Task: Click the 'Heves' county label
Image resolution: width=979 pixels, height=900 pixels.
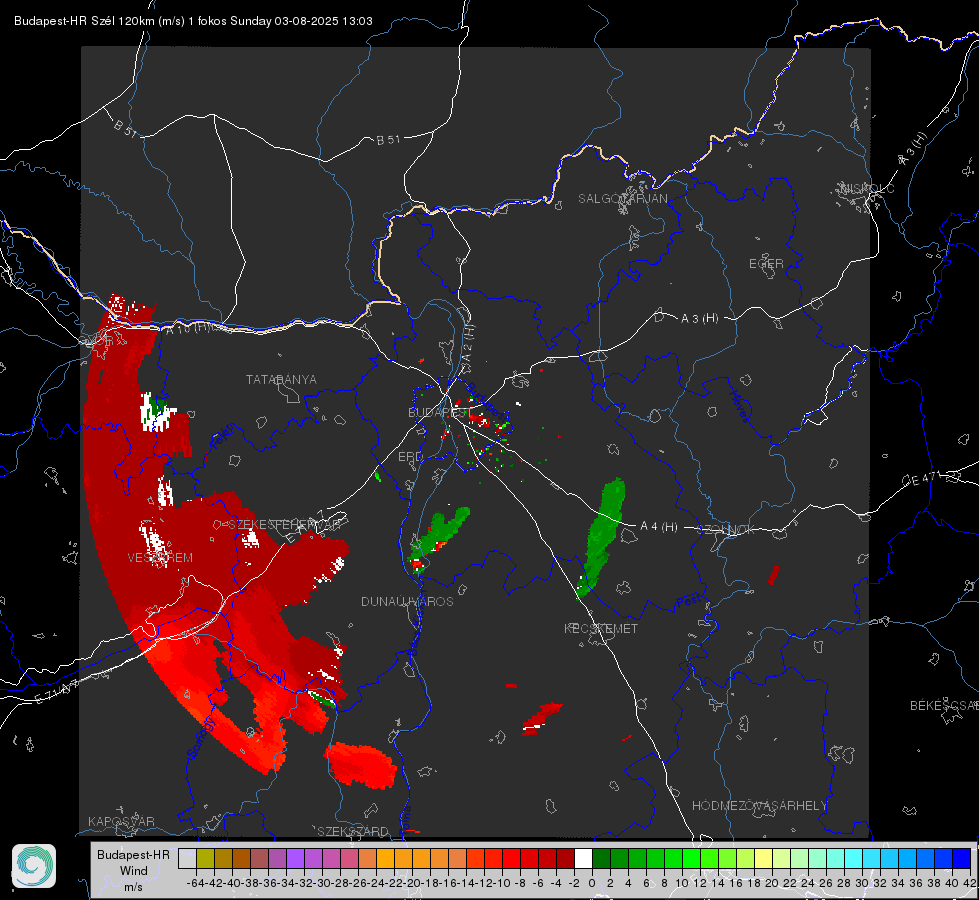Action: coord(740,406)
